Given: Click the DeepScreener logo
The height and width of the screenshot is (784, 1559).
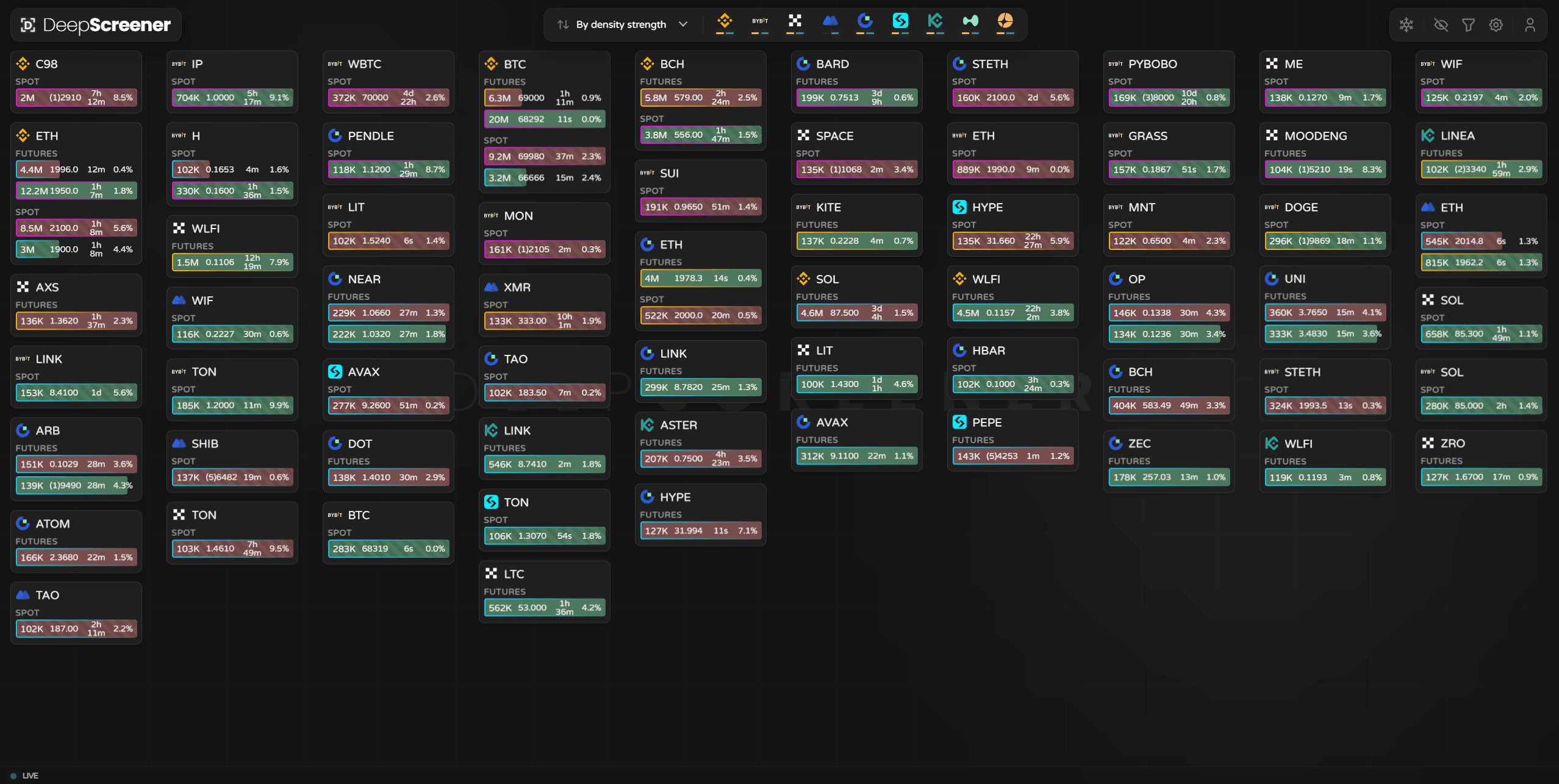Looking at the screenshot, I should (x=95, y=24).
